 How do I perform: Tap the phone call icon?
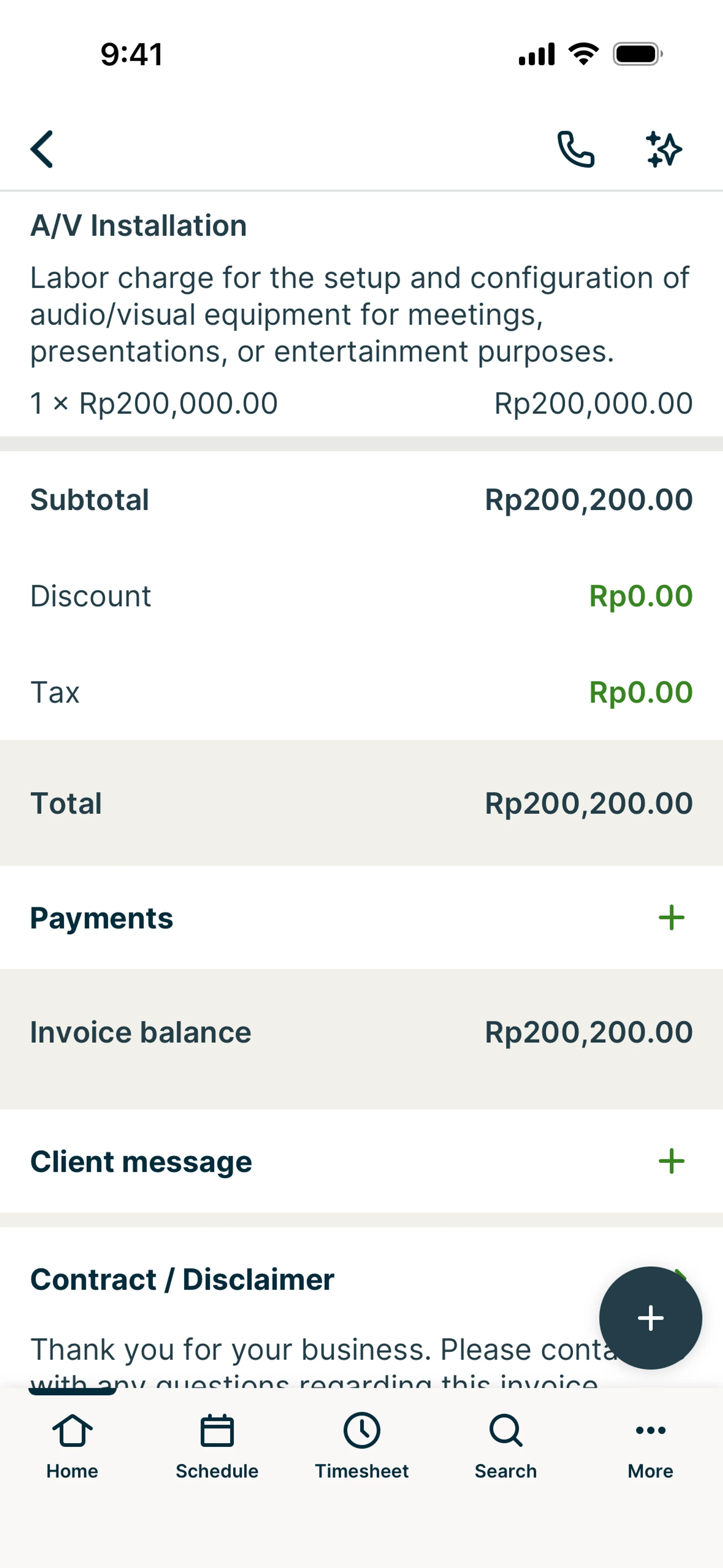pos(575,148)
